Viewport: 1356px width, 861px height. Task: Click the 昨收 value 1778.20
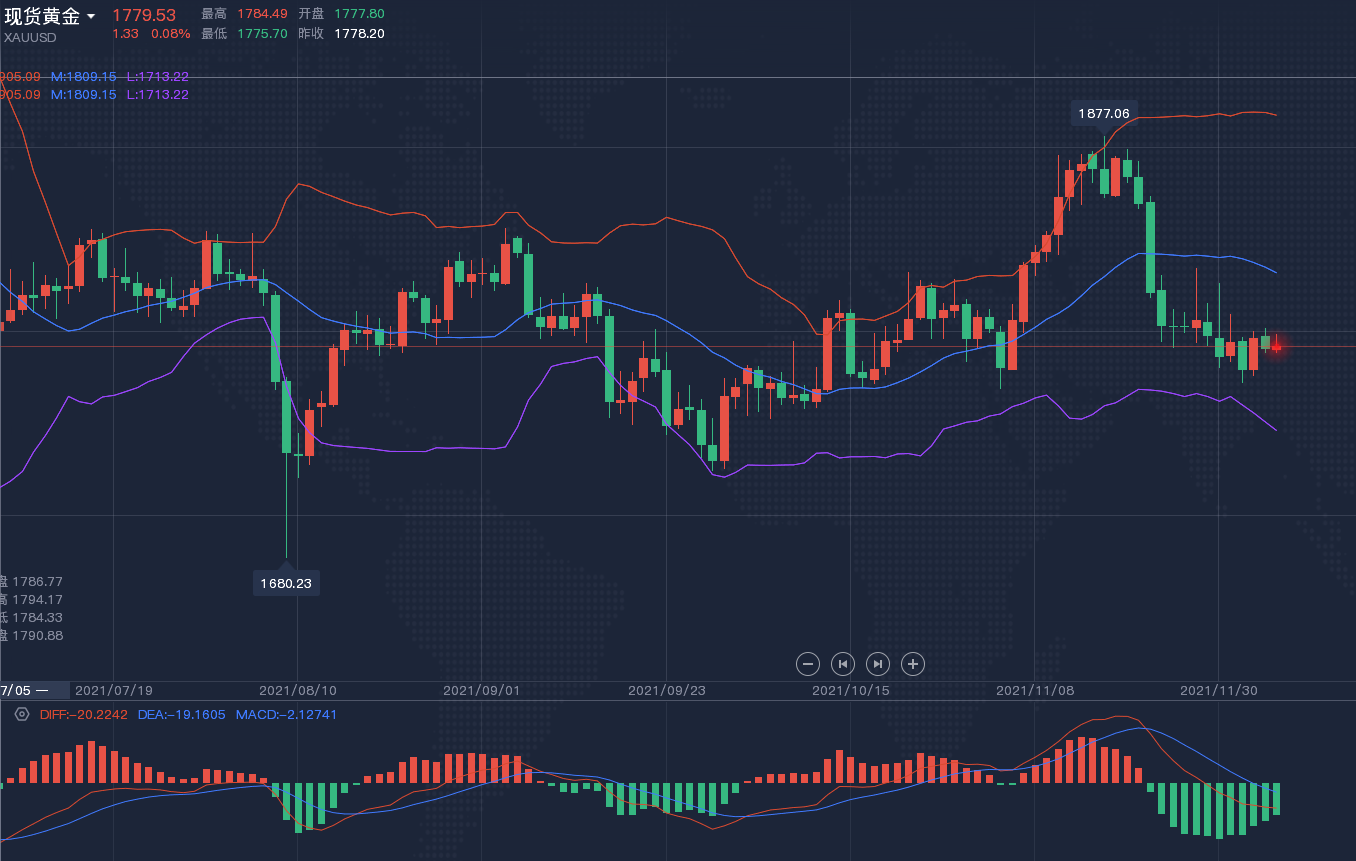[359, 33]
